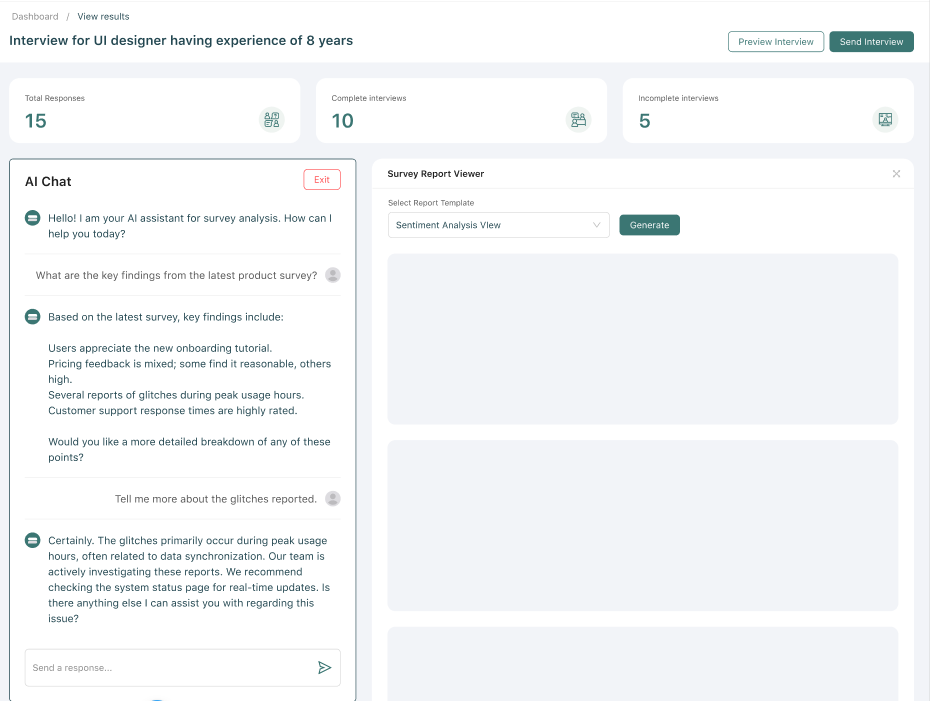Open the Select Report Template dropdown
Screen dimensions: 930x701
[x=498, y=225]
